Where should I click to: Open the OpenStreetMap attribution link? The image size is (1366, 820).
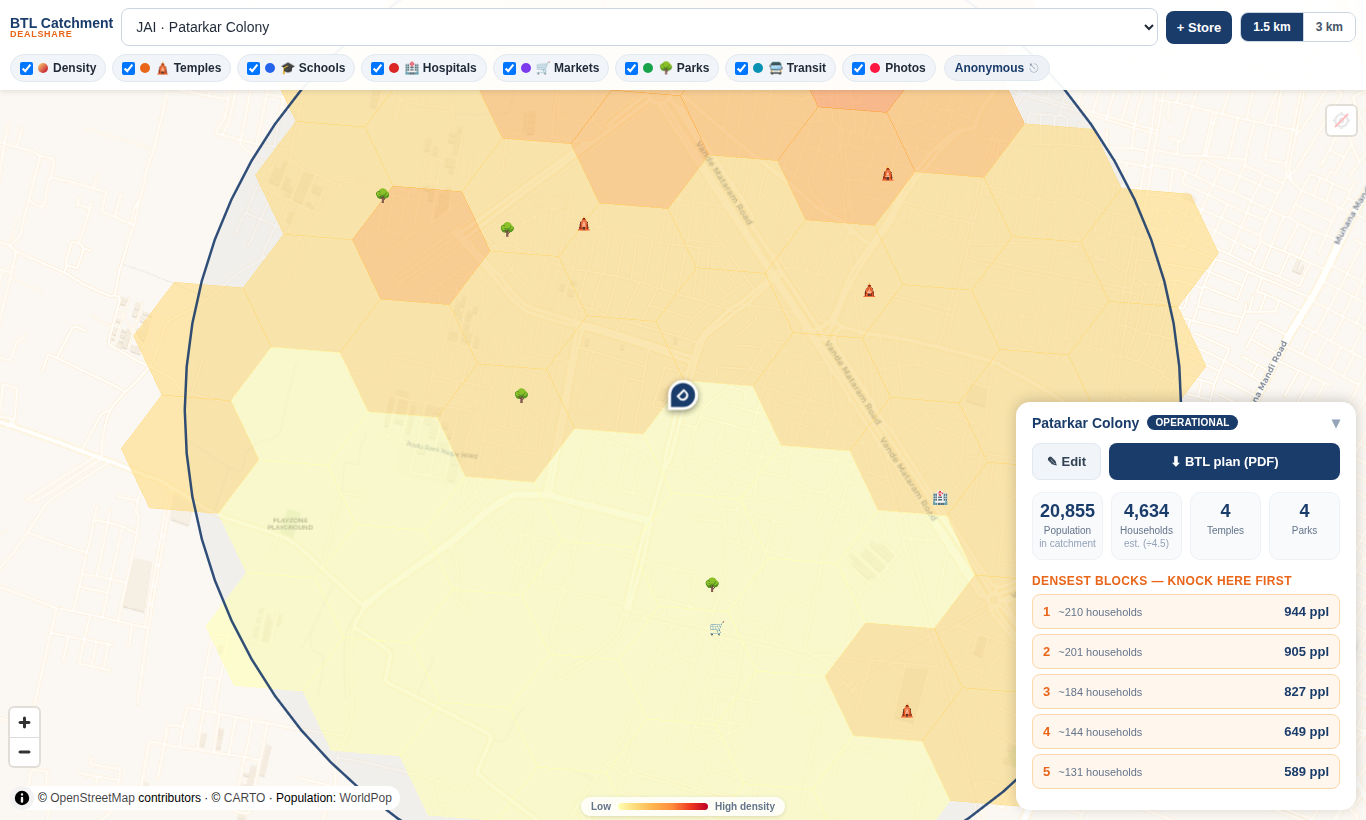(92, 798)
